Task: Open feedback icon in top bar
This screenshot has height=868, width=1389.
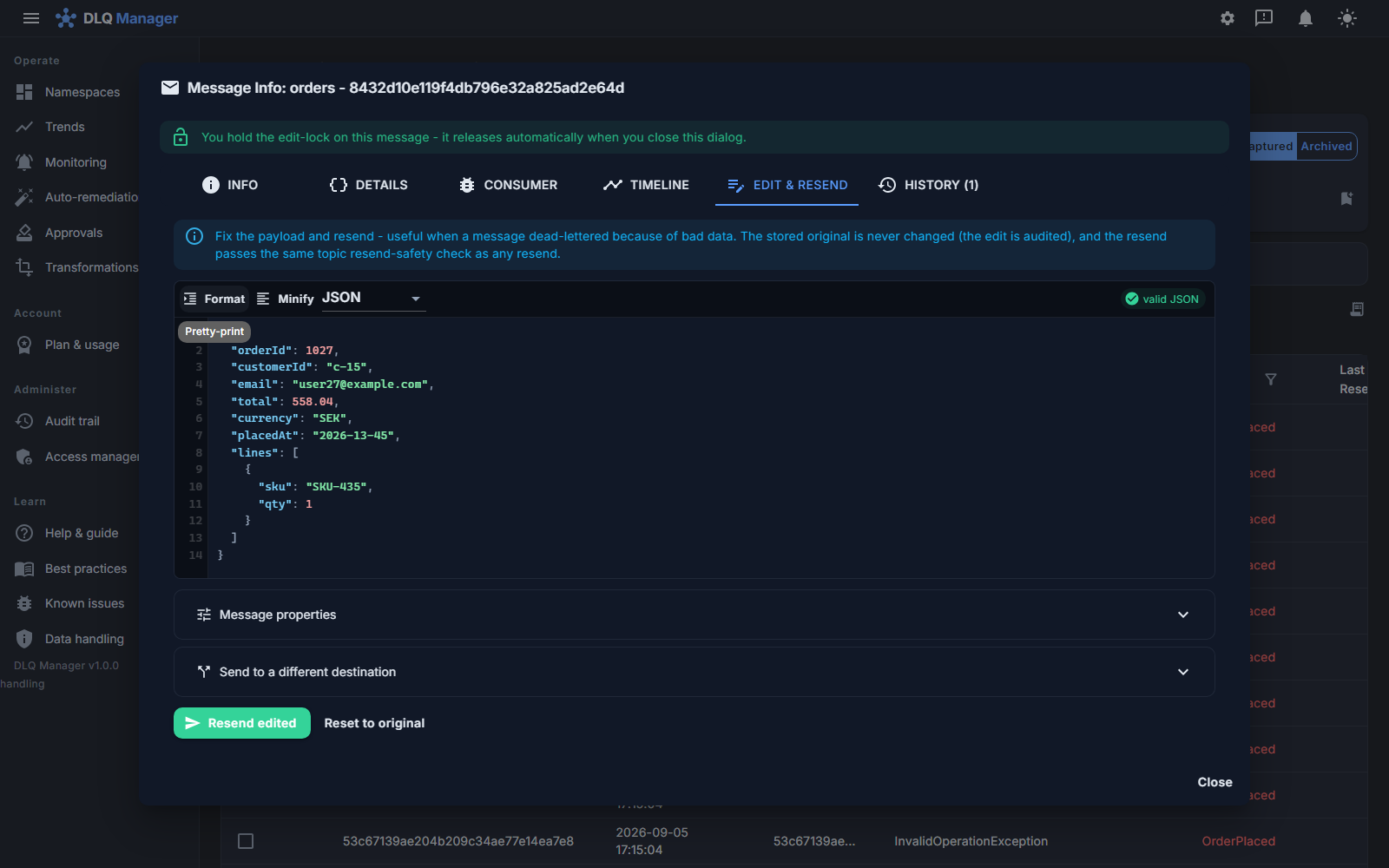Action: pos(1264,18)
